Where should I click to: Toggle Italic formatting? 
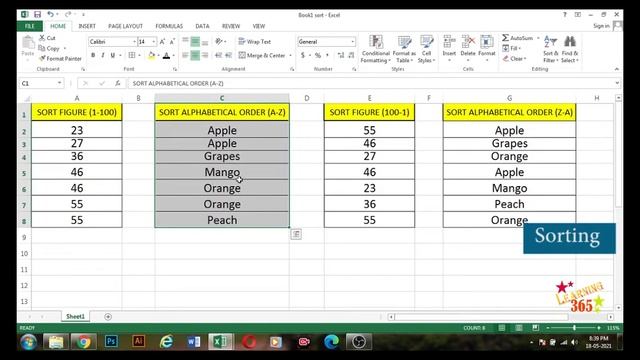[x=103, y=55]
